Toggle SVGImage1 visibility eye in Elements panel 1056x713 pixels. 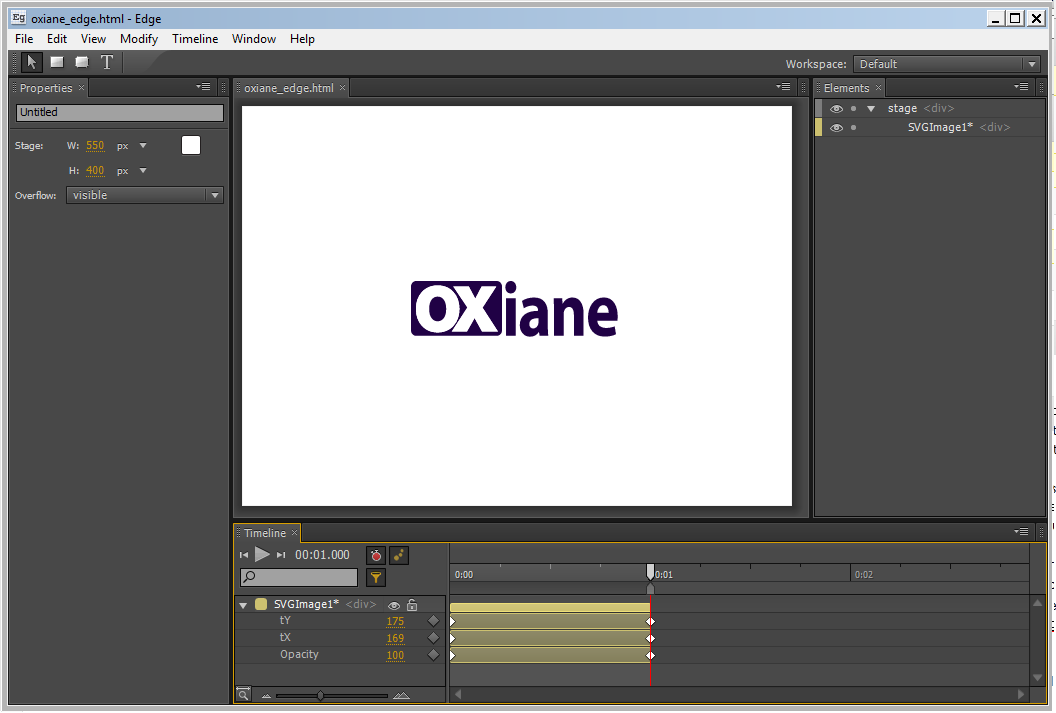[x=836, y=127]
